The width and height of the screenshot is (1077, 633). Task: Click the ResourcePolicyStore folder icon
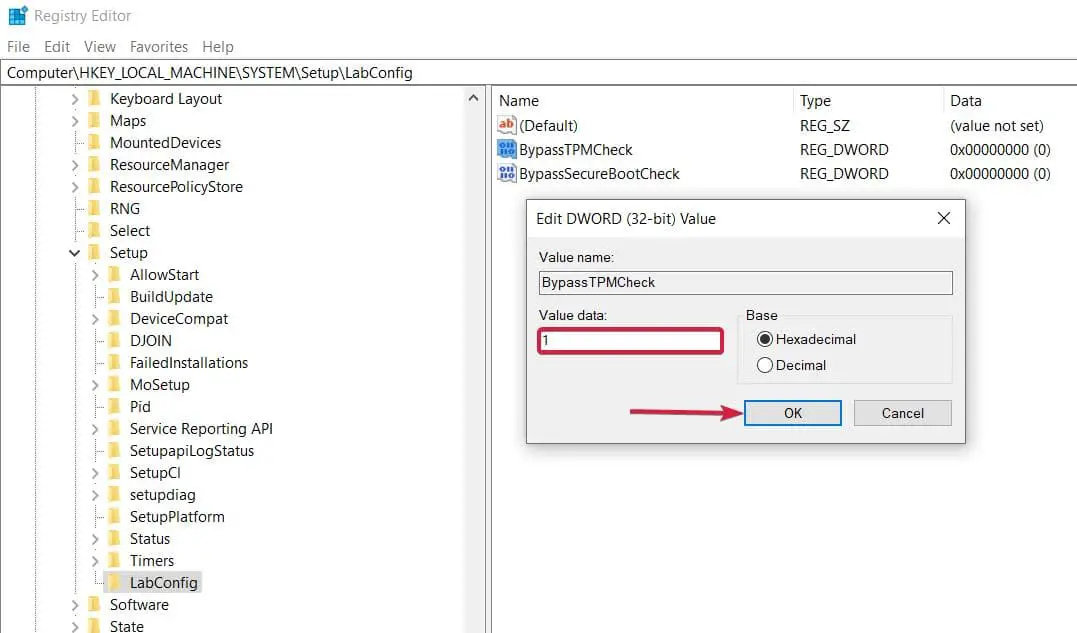pos(95,186)
